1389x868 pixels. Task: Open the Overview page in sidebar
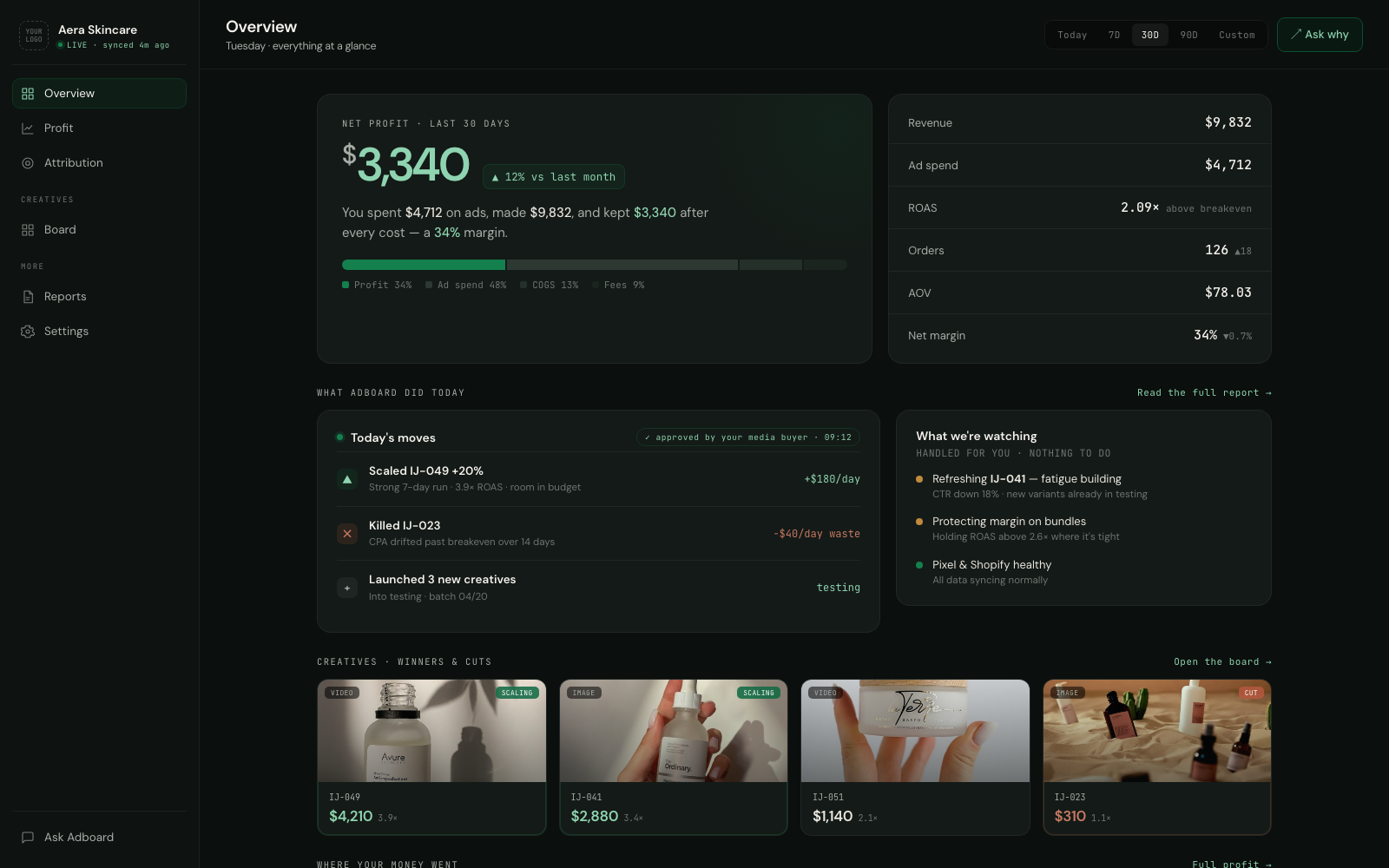[x=99, y=93]
